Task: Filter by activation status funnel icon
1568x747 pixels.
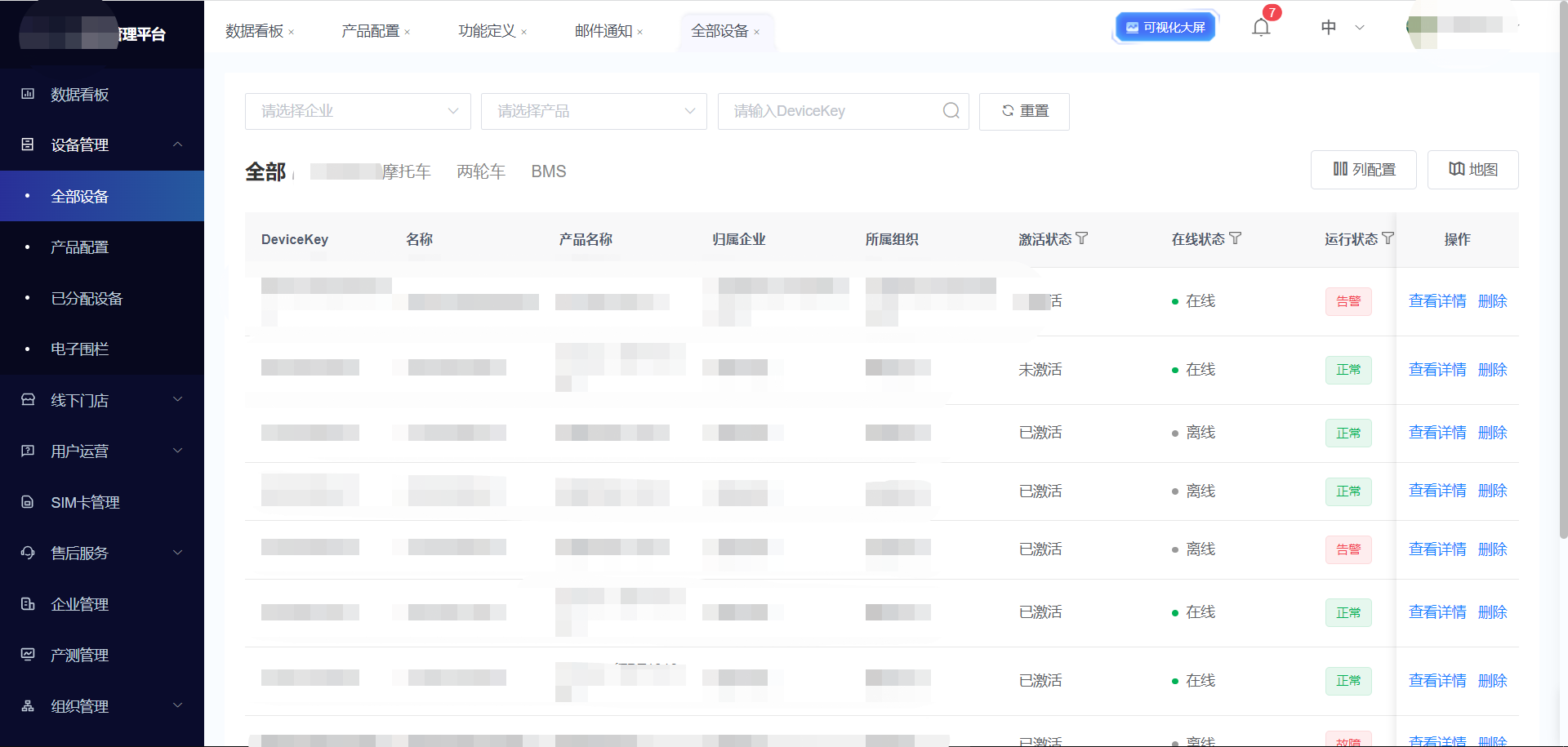Action: click(x=1082, y=238)
